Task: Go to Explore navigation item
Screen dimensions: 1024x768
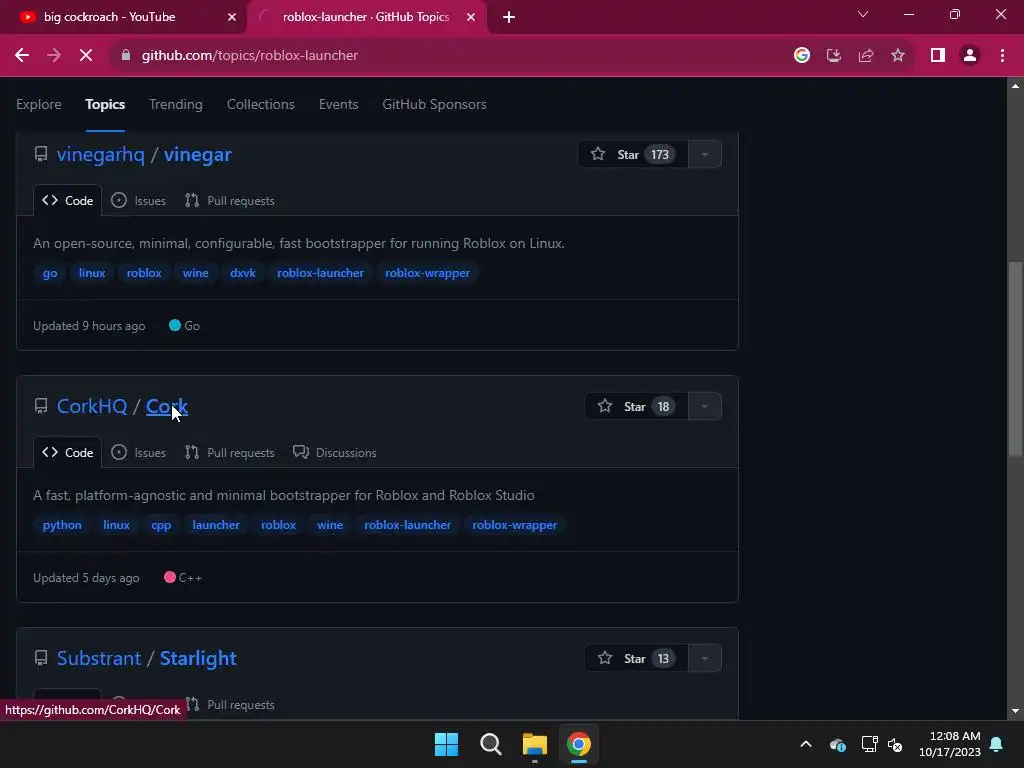Action: [39, 104]
